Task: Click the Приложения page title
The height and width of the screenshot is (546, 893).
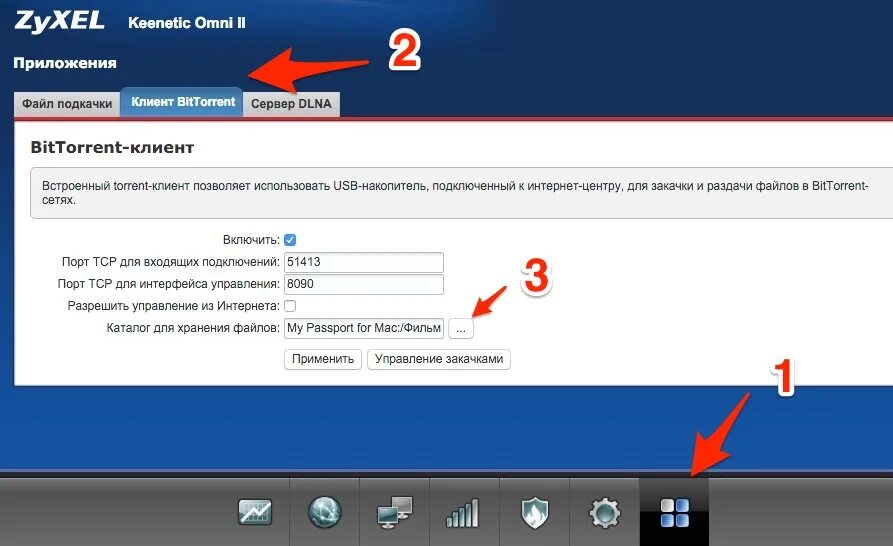Action: (65, 63)
